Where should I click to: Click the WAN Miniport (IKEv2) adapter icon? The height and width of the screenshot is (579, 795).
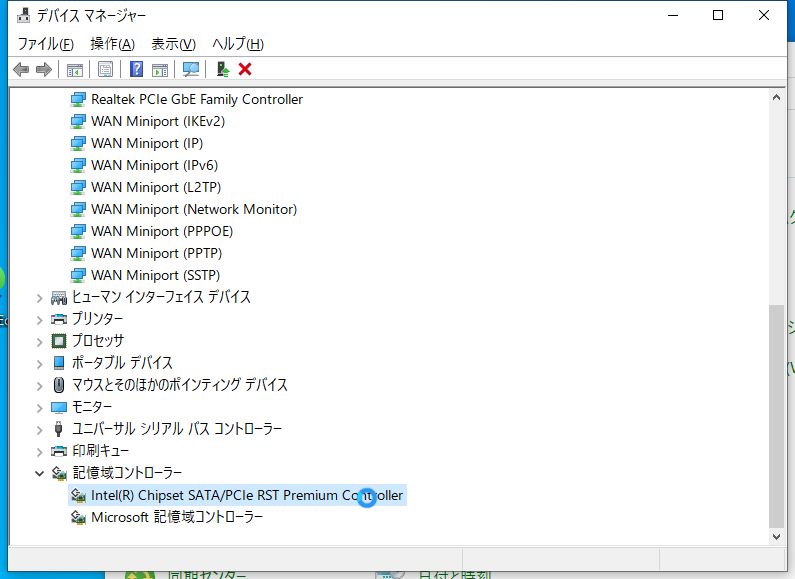[x=78, y=121]
